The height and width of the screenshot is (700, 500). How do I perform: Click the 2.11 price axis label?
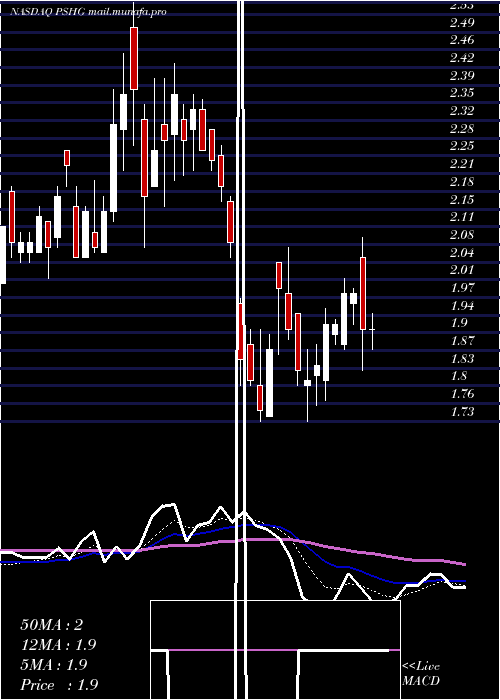[462, 217]
